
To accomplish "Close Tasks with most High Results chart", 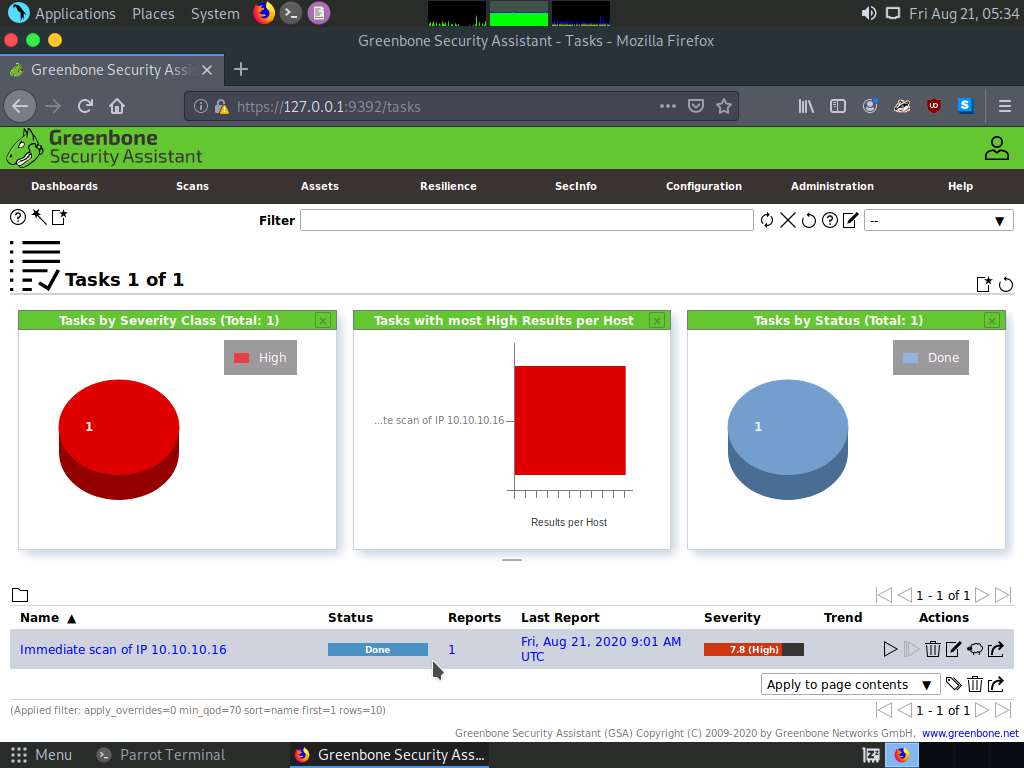I will tap(657, 320).
